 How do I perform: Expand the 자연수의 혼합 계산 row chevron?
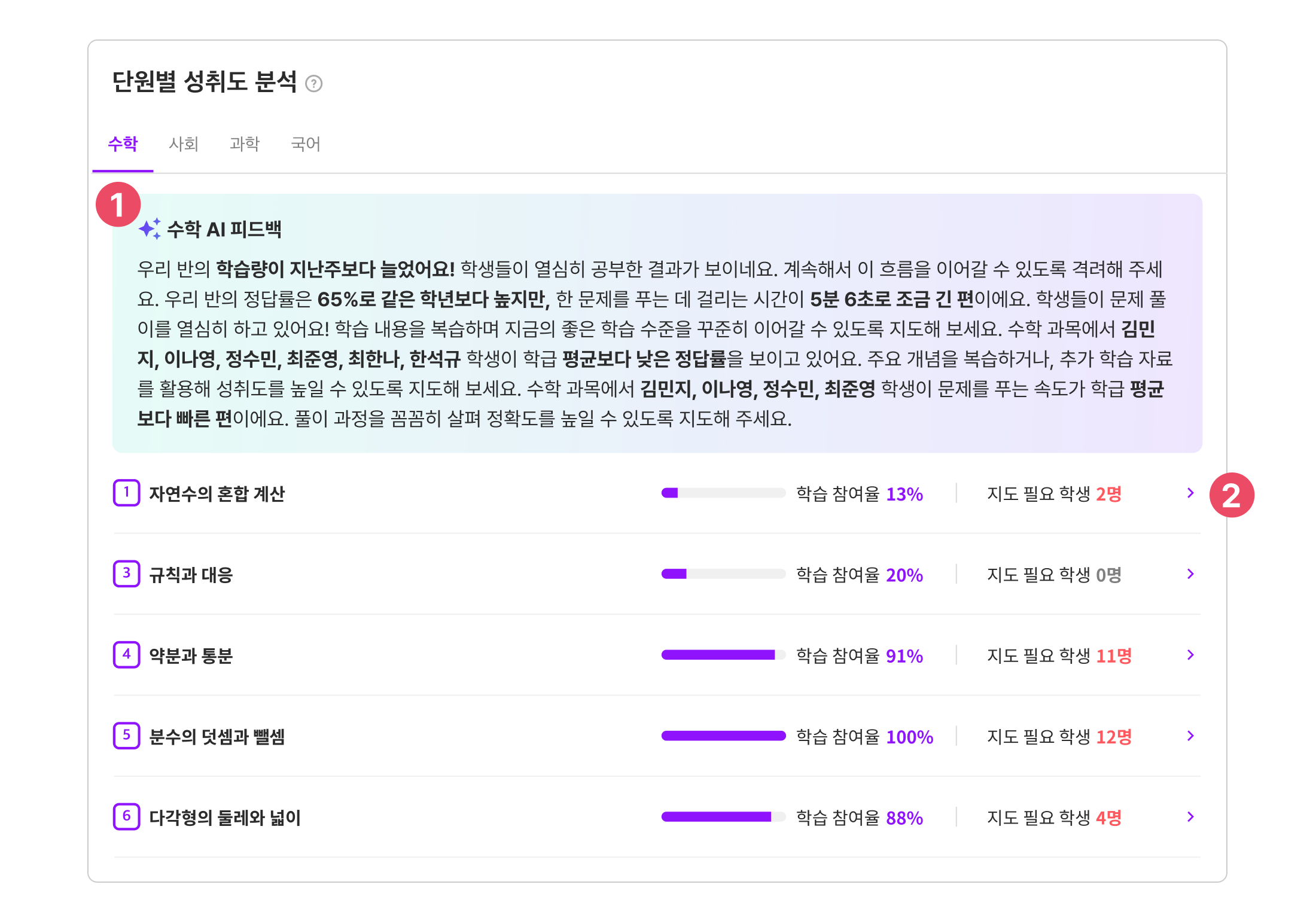click(1190, 493)
